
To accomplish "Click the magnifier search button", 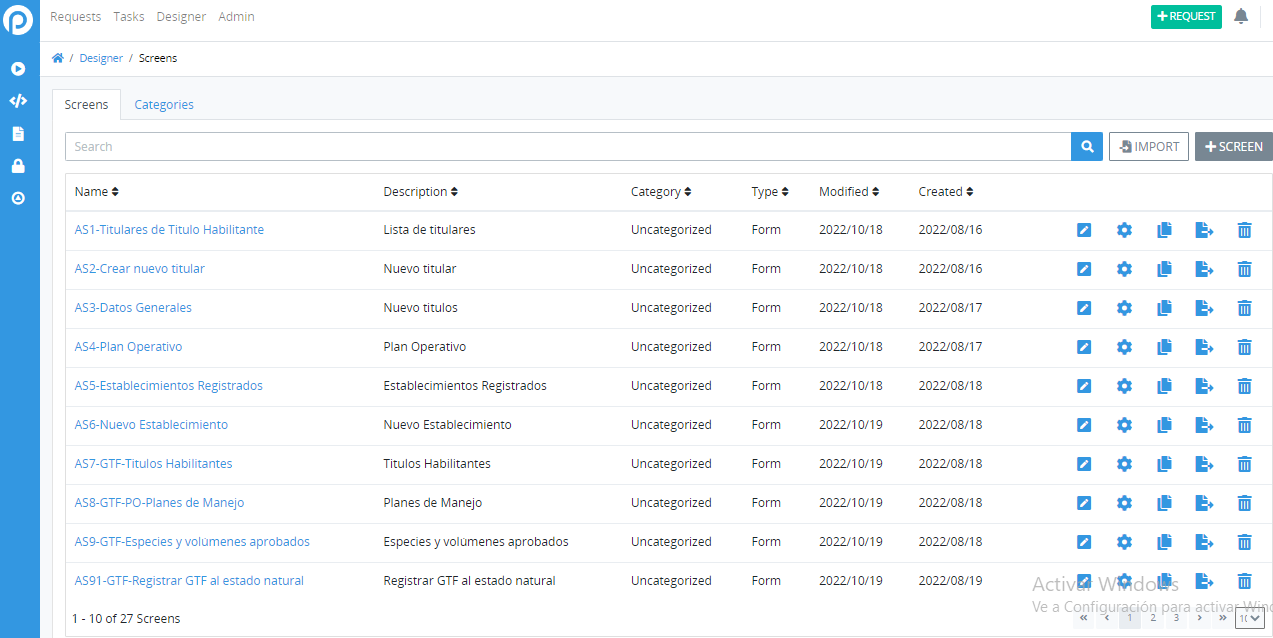I will 1087,147.
